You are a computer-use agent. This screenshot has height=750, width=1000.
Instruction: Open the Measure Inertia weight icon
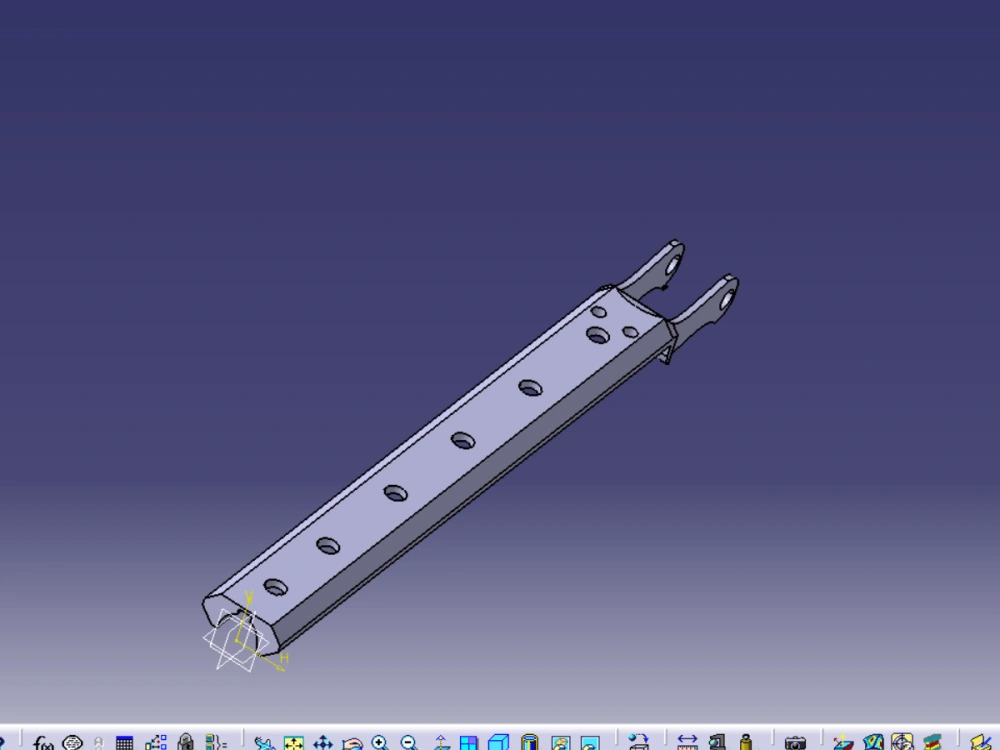coord(746,743)
